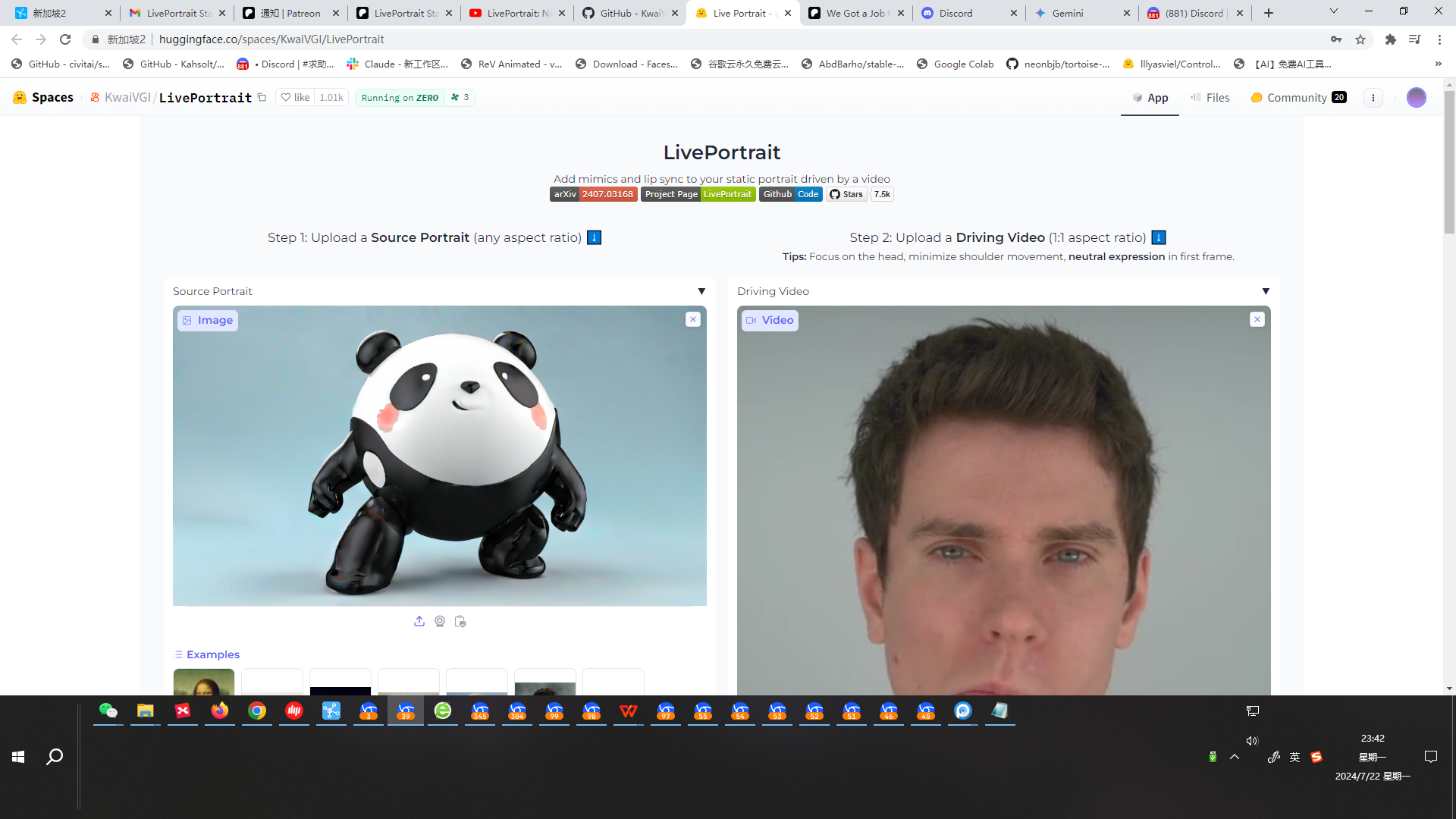The width and height of the screenshot is (1456, 819).
Task: Select the Mona Lisa example thumbnail
Action: point(203,682)
